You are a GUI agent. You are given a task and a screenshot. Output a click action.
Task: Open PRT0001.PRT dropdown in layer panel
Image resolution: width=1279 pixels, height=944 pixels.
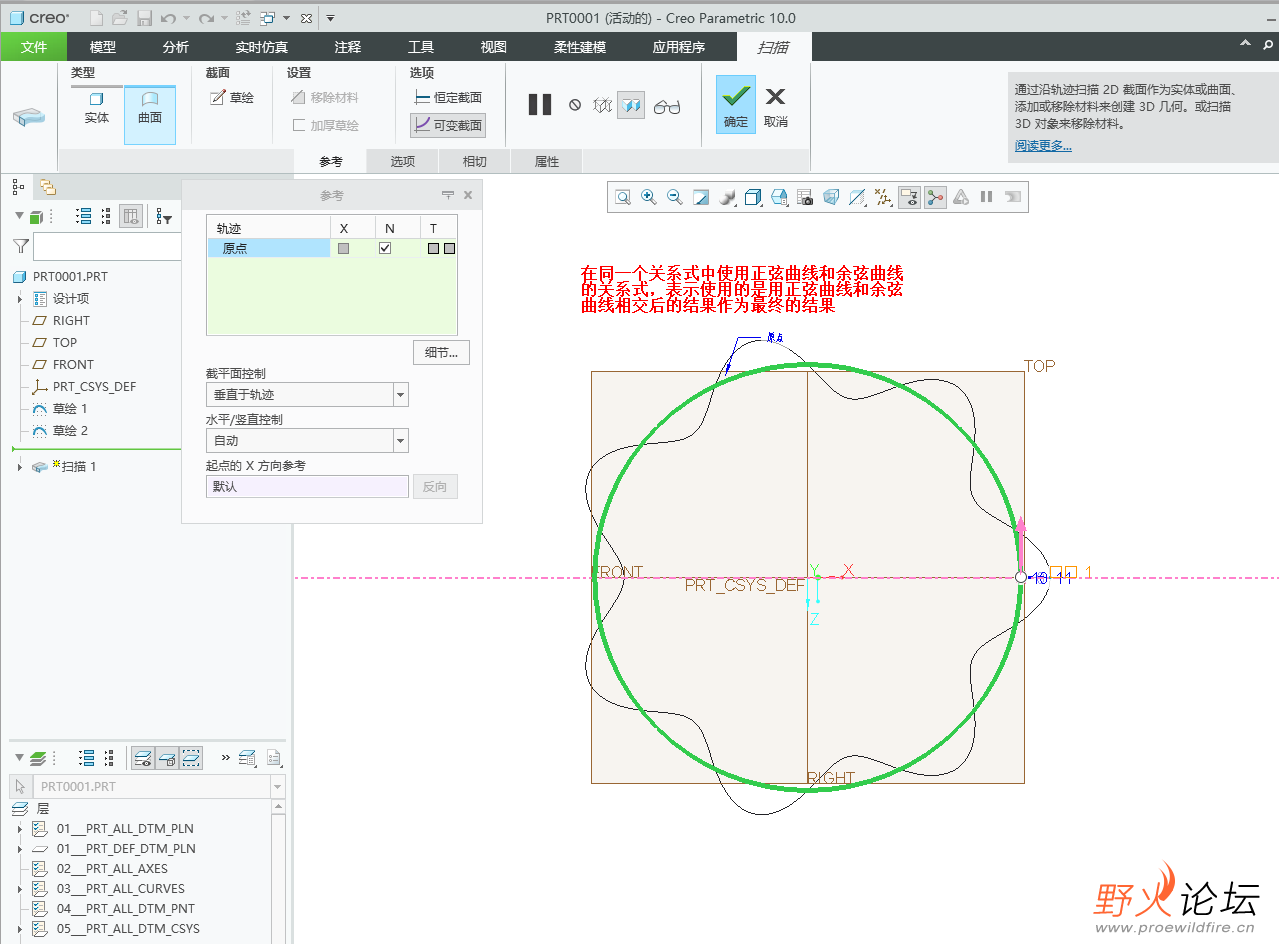click(278, 787)
